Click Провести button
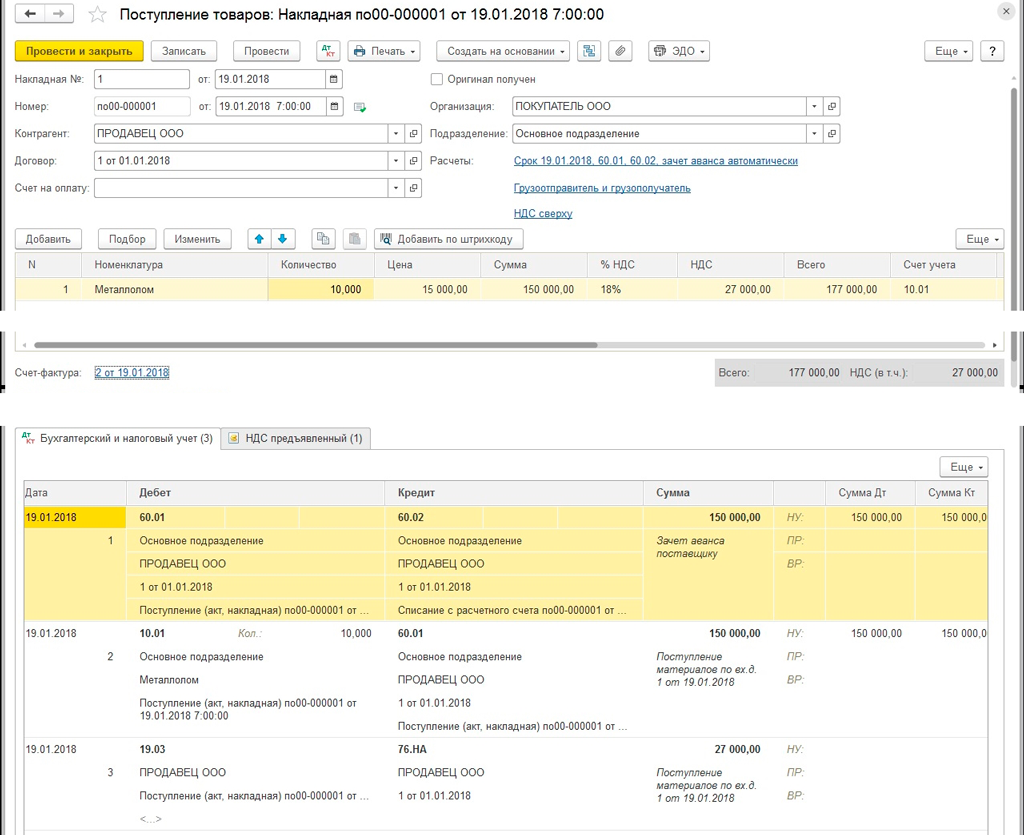 pyautogui.click(x=266, y=51)
